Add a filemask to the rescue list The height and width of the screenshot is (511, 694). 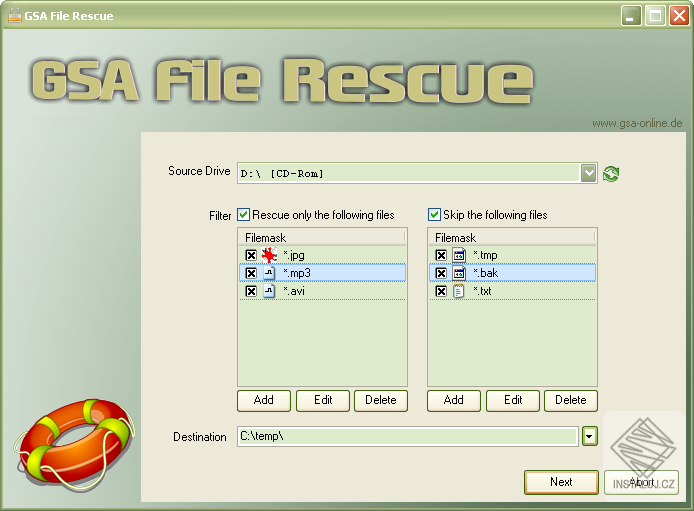264,400
